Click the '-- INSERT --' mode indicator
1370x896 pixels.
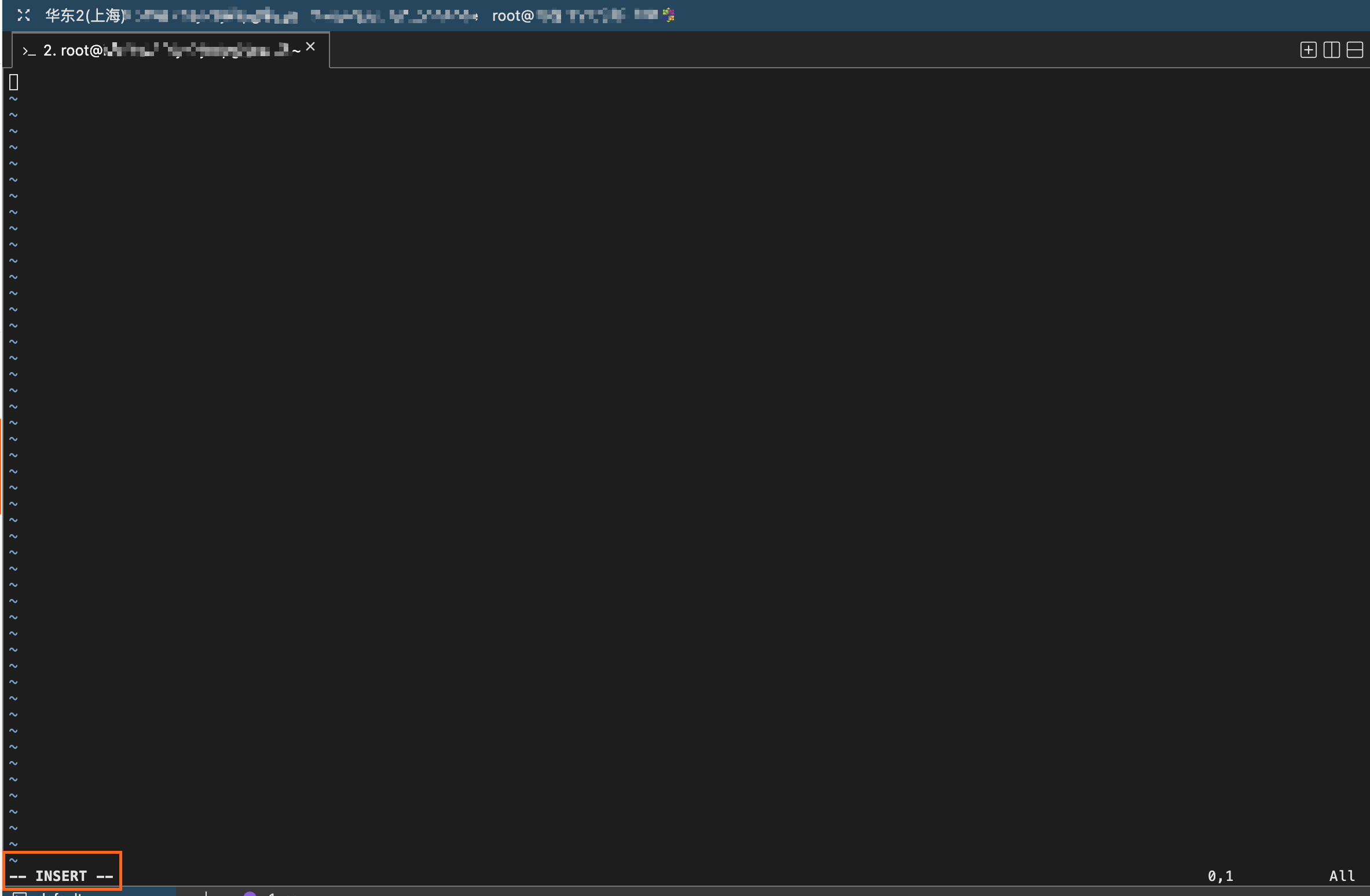[61, 876]
